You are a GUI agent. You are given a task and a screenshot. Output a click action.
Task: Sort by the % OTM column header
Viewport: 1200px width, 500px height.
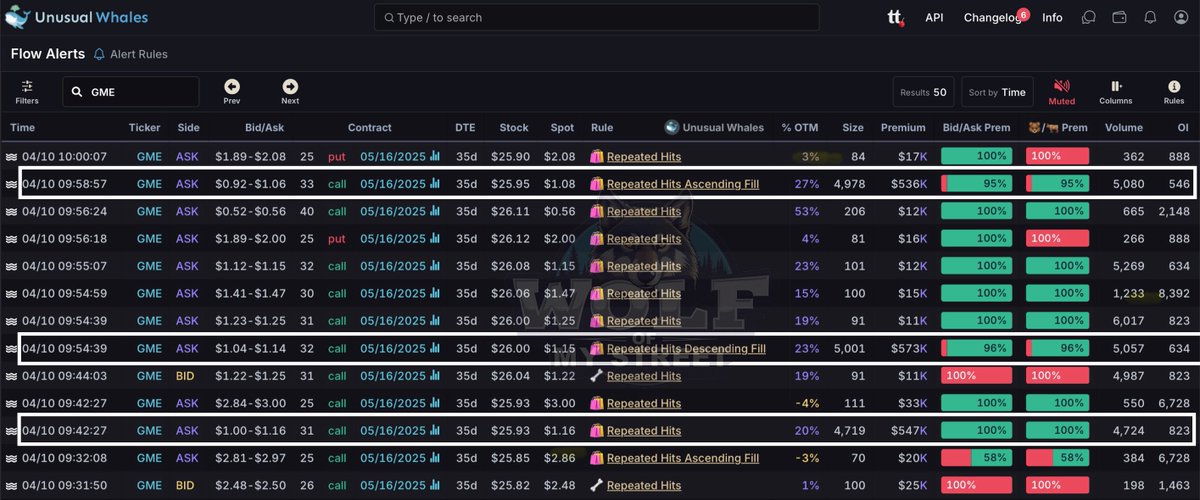(800, 128)
